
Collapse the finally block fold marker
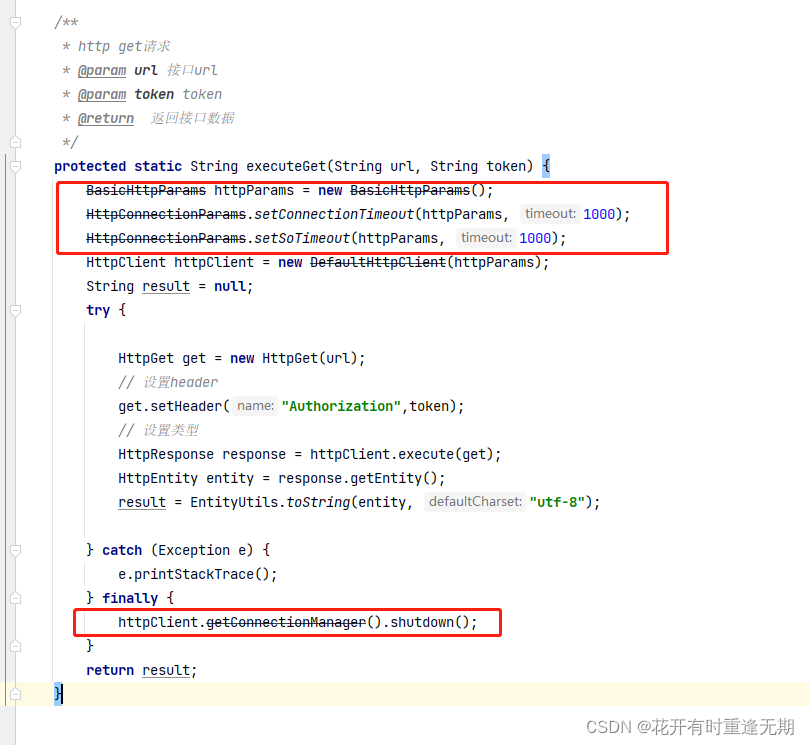[x=15, y=598]
